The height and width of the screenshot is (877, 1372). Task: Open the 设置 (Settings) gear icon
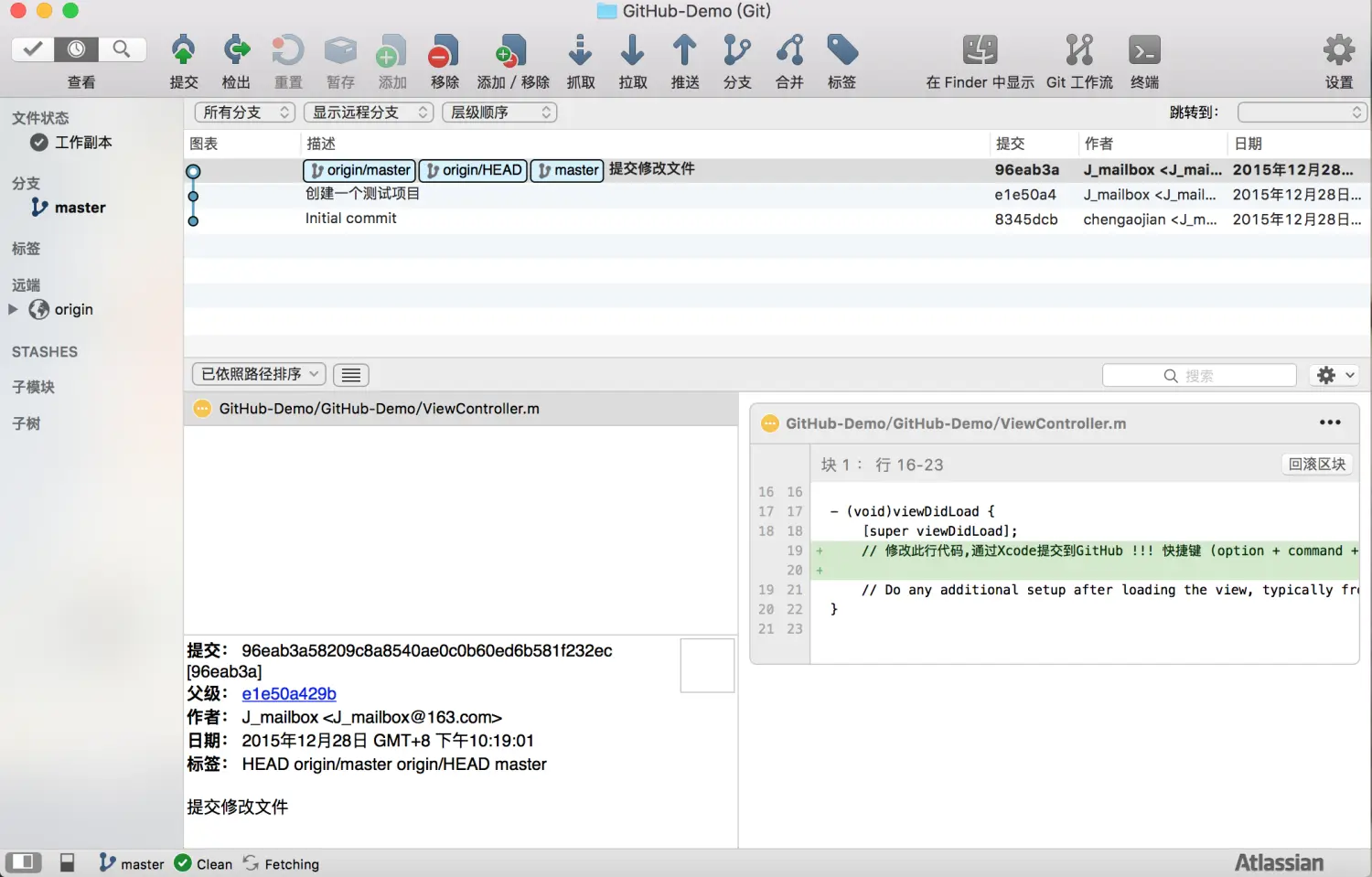(x=1339, y=51)
